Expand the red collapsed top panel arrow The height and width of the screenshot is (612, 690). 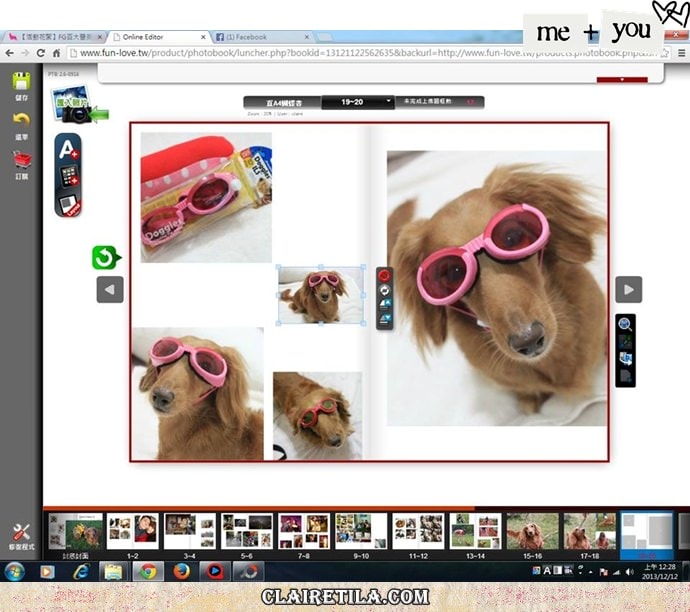pyautogui.click(x=622, y=78)
